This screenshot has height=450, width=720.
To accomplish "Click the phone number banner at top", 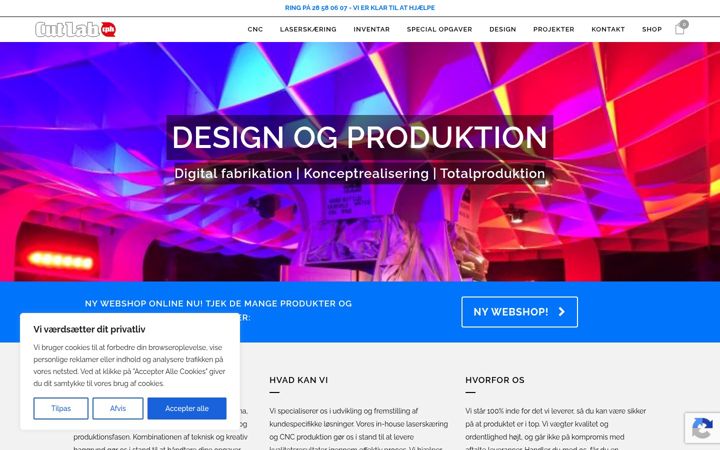I will point(360,8).
